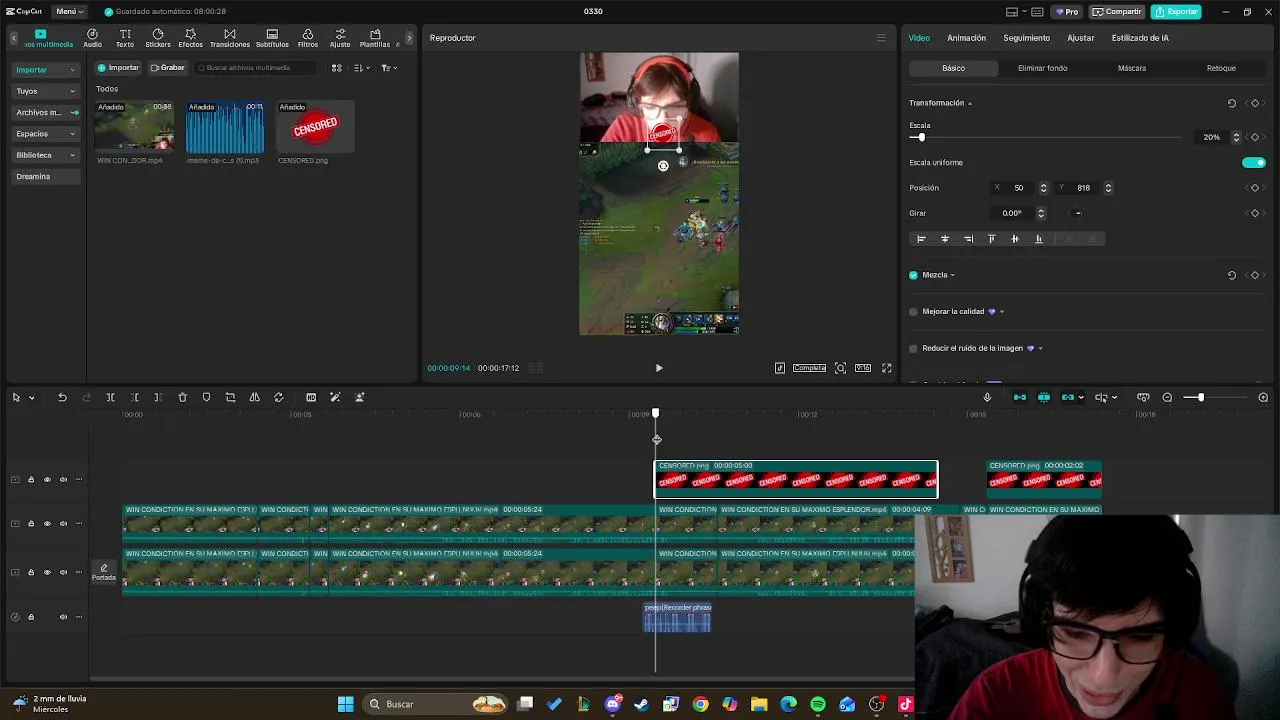Click the Spotify icon in the taskbar
This screenshot has height=720, width=1280.
pyautogui.click(x=818, y=704)
